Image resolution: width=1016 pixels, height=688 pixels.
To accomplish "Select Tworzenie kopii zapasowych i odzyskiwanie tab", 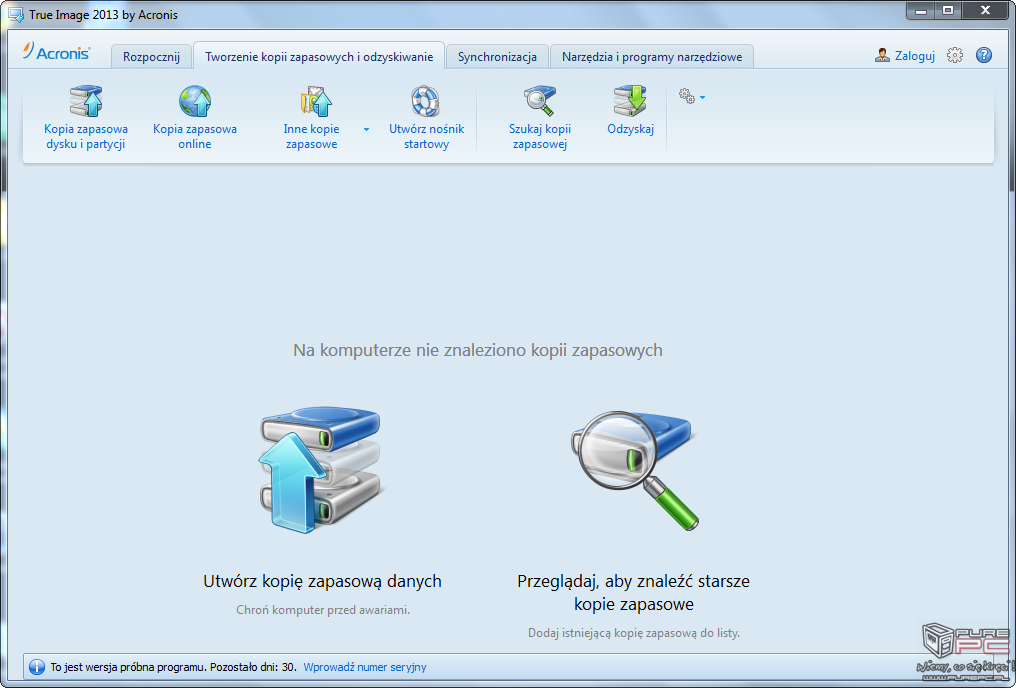I will [x=319, y=57].
